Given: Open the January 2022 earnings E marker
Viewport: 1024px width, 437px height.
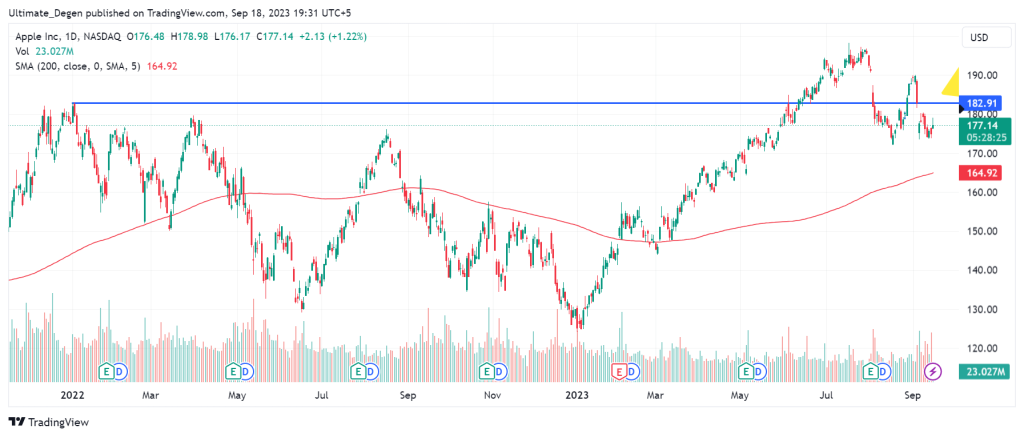Looking at the screenshot, I should 107,372.
